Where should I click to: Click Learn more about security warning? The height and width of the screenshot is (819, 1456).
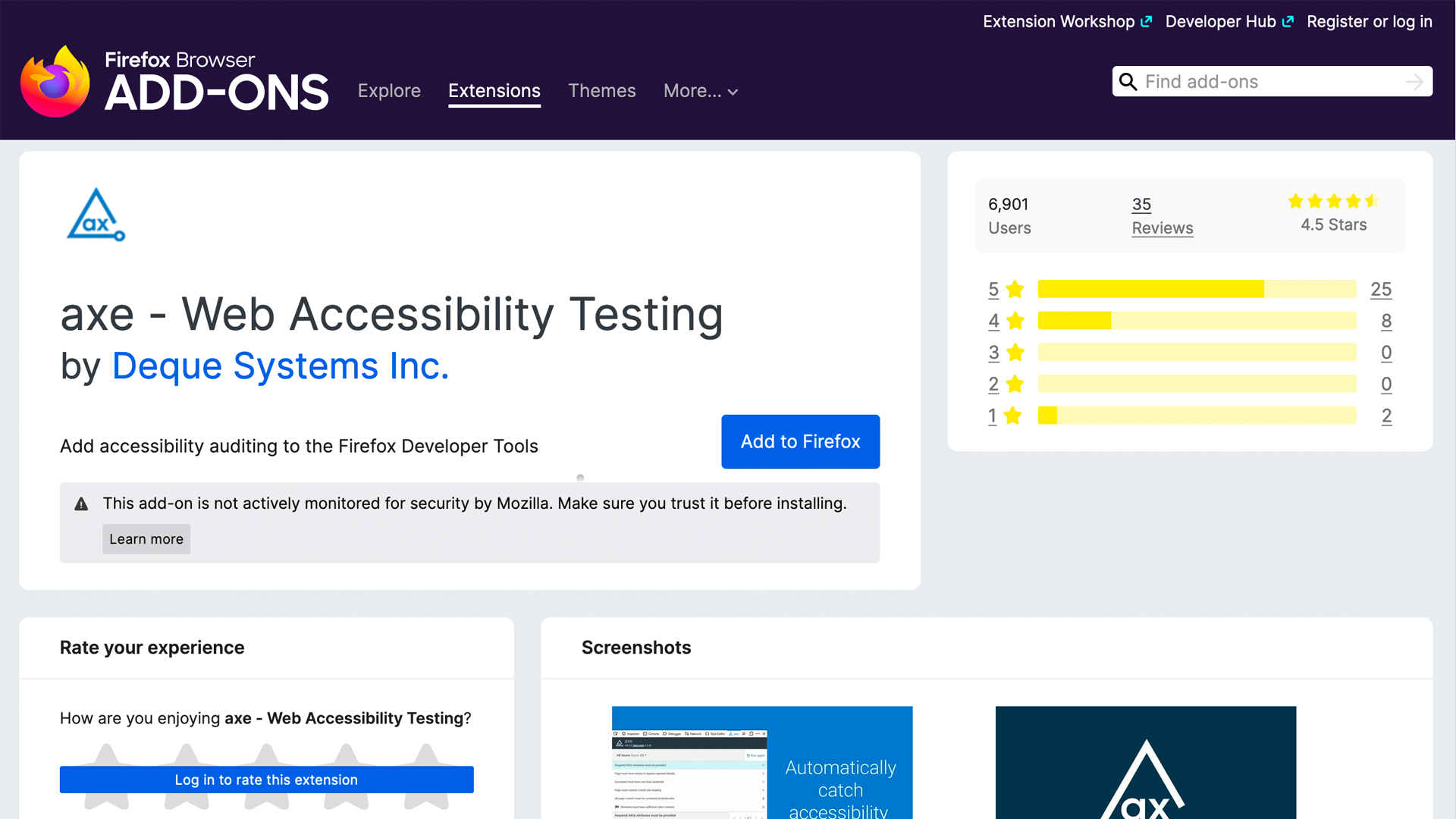coord(147,538)
